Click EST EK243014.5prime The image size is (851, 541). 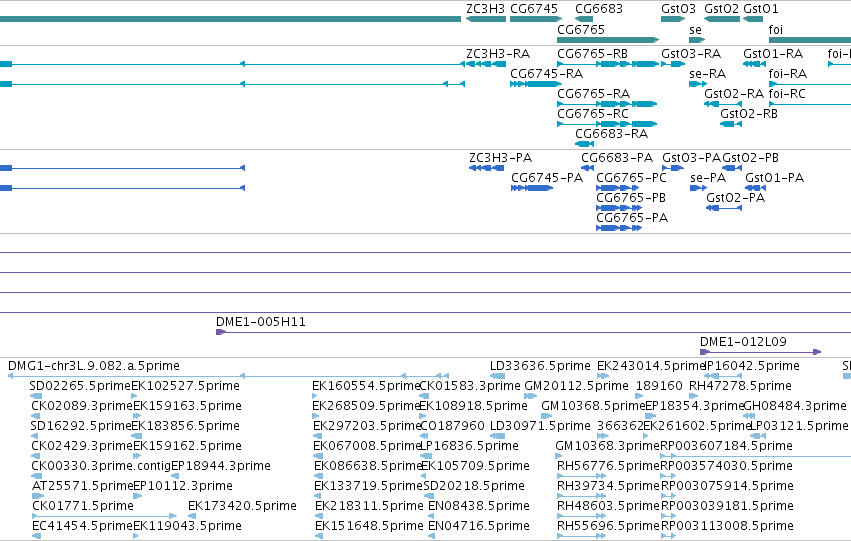click(603, 375)
